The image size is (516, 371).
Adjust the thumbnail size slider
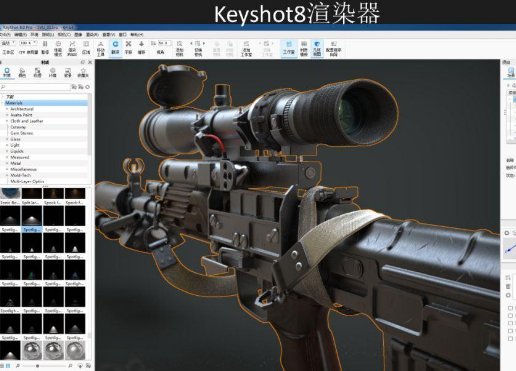point(38,366)
